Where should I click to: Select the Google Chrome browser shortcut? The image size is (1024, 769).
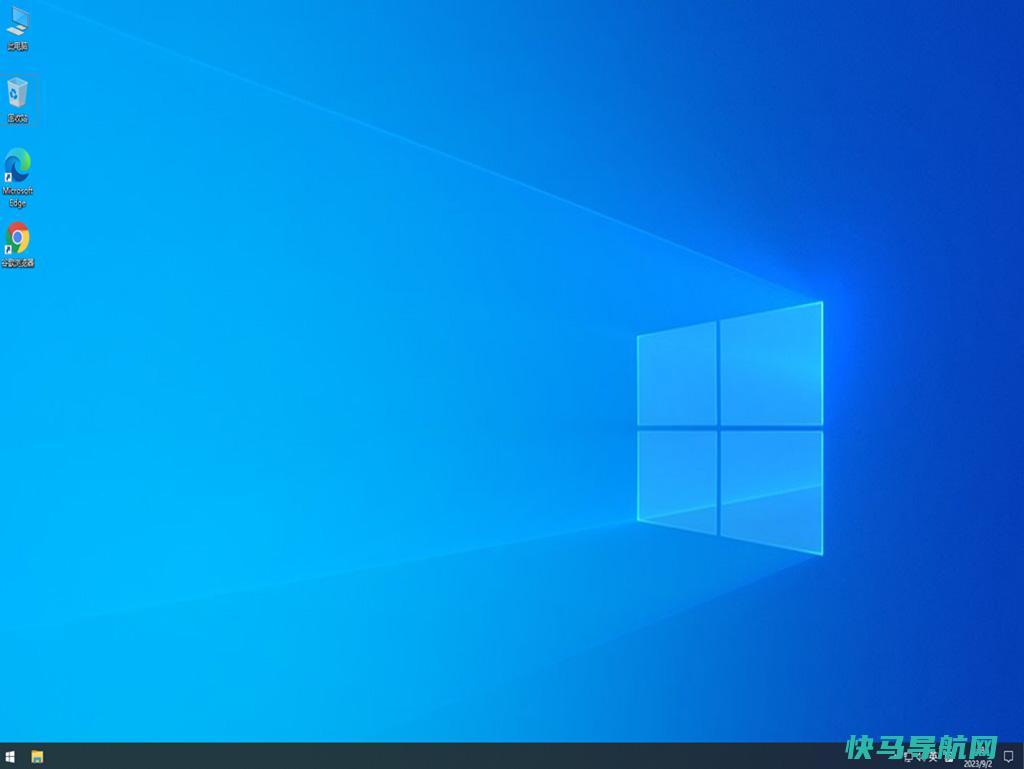(x=18, y=245)
